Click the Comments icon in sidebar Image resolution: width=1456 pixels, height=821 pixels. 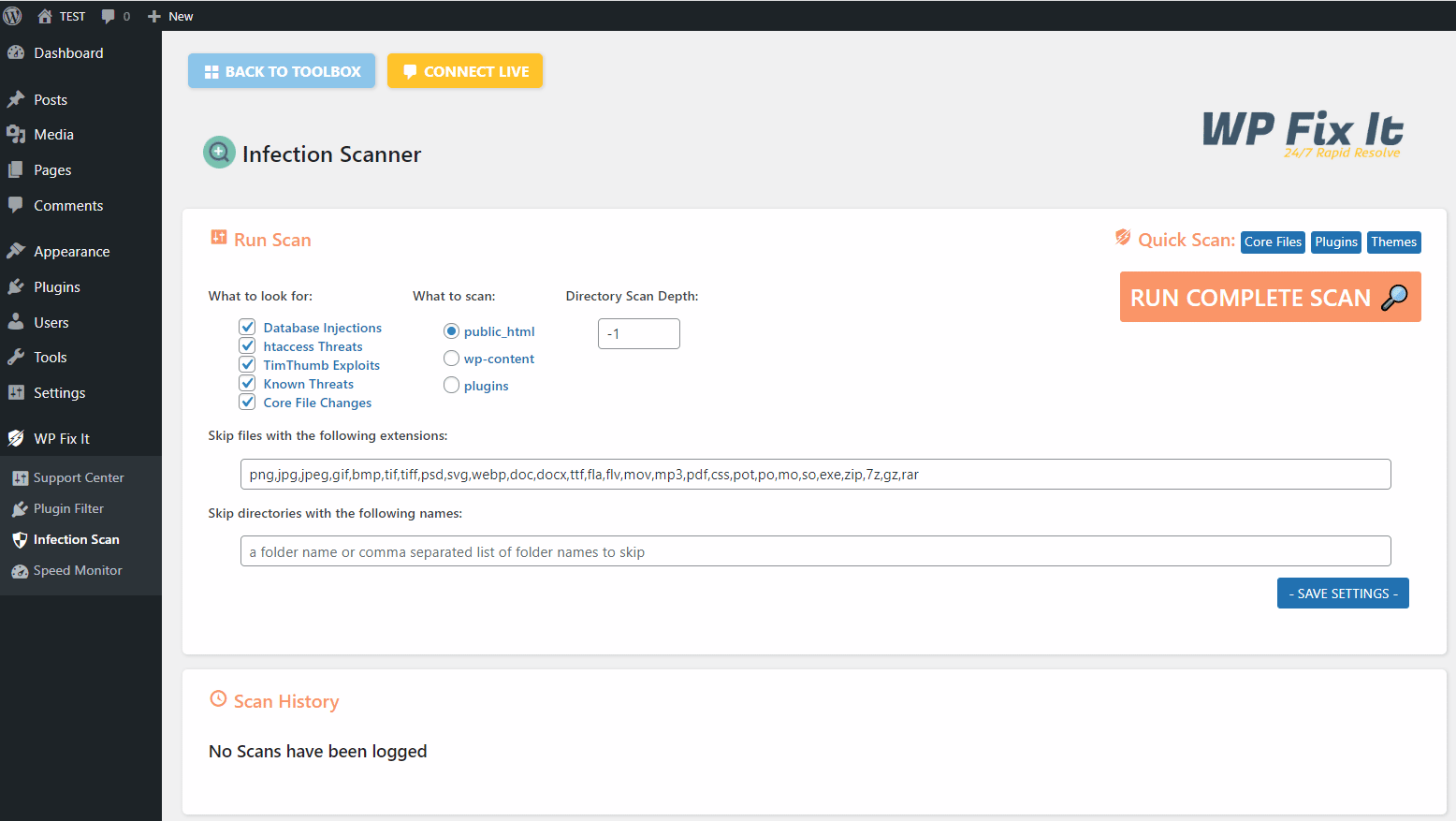click(16, 205)
